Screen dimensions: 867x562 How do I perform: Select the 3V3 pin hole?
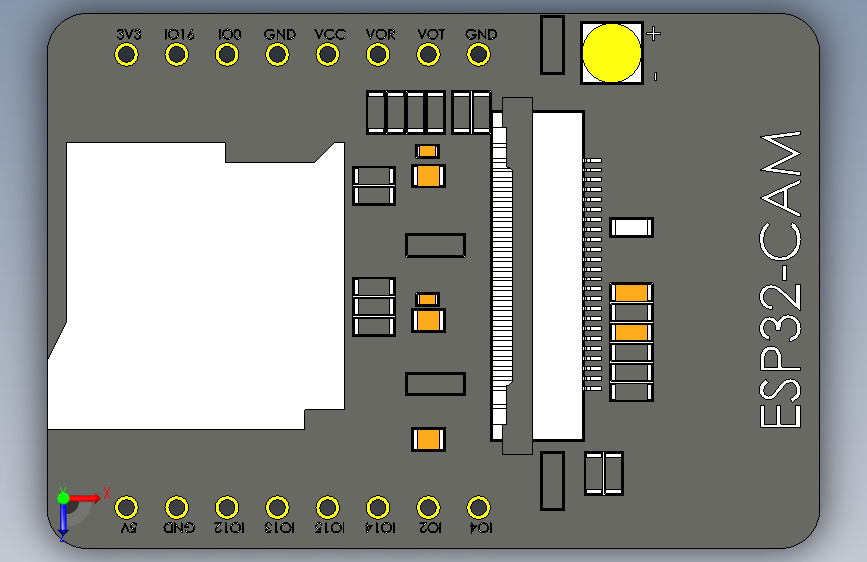127,55
